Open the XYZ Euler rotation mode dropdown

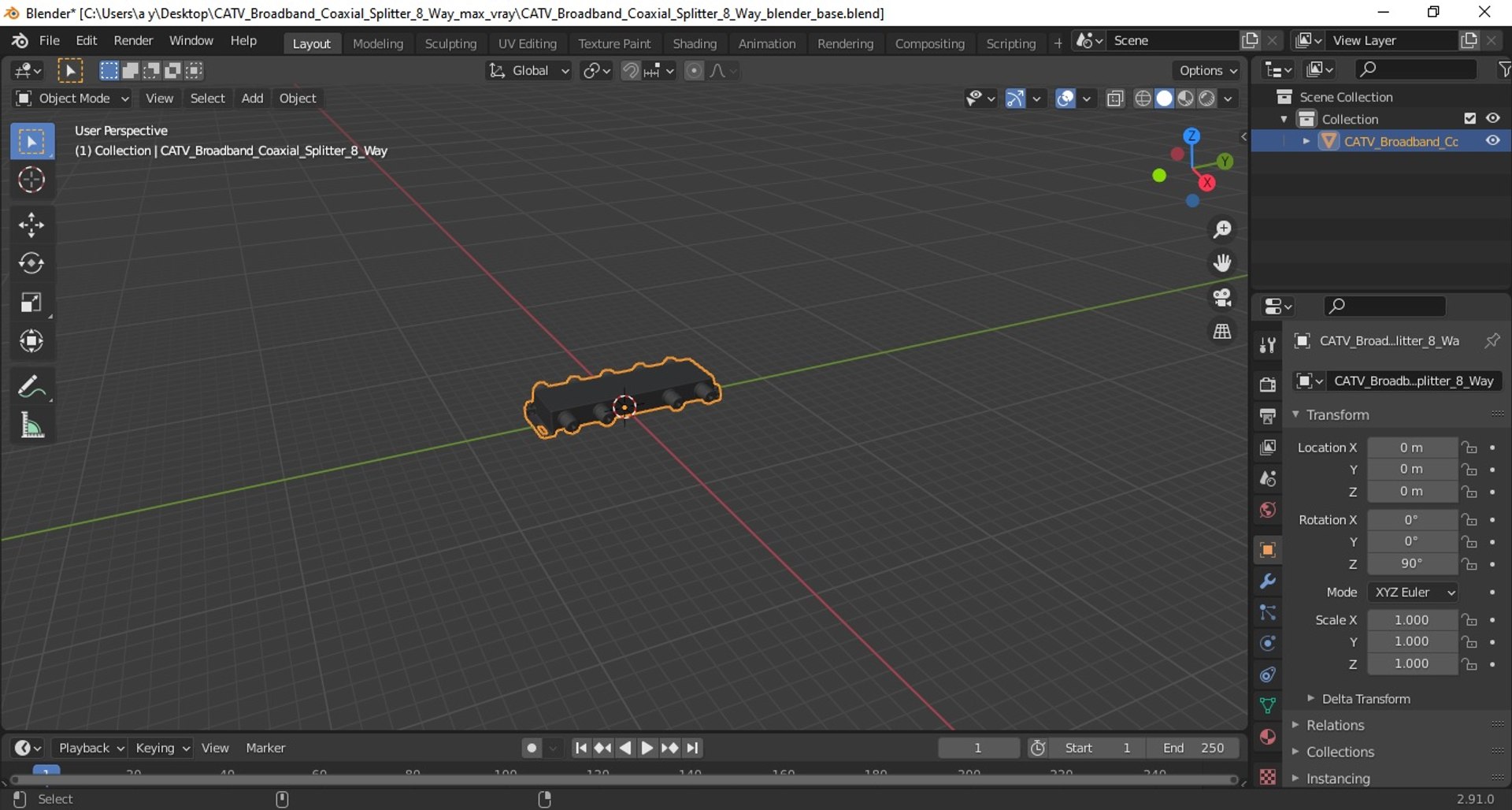coord(1413,593)
